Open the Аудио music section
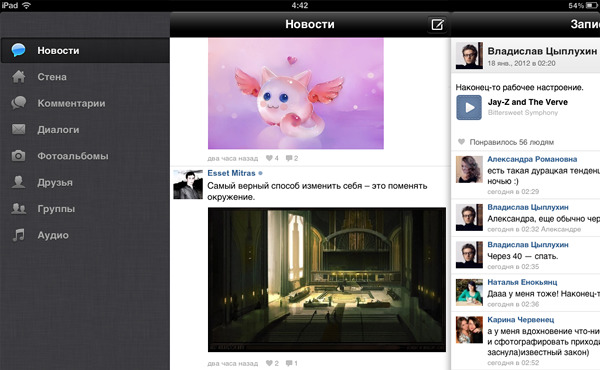 (x=85, y=235)
